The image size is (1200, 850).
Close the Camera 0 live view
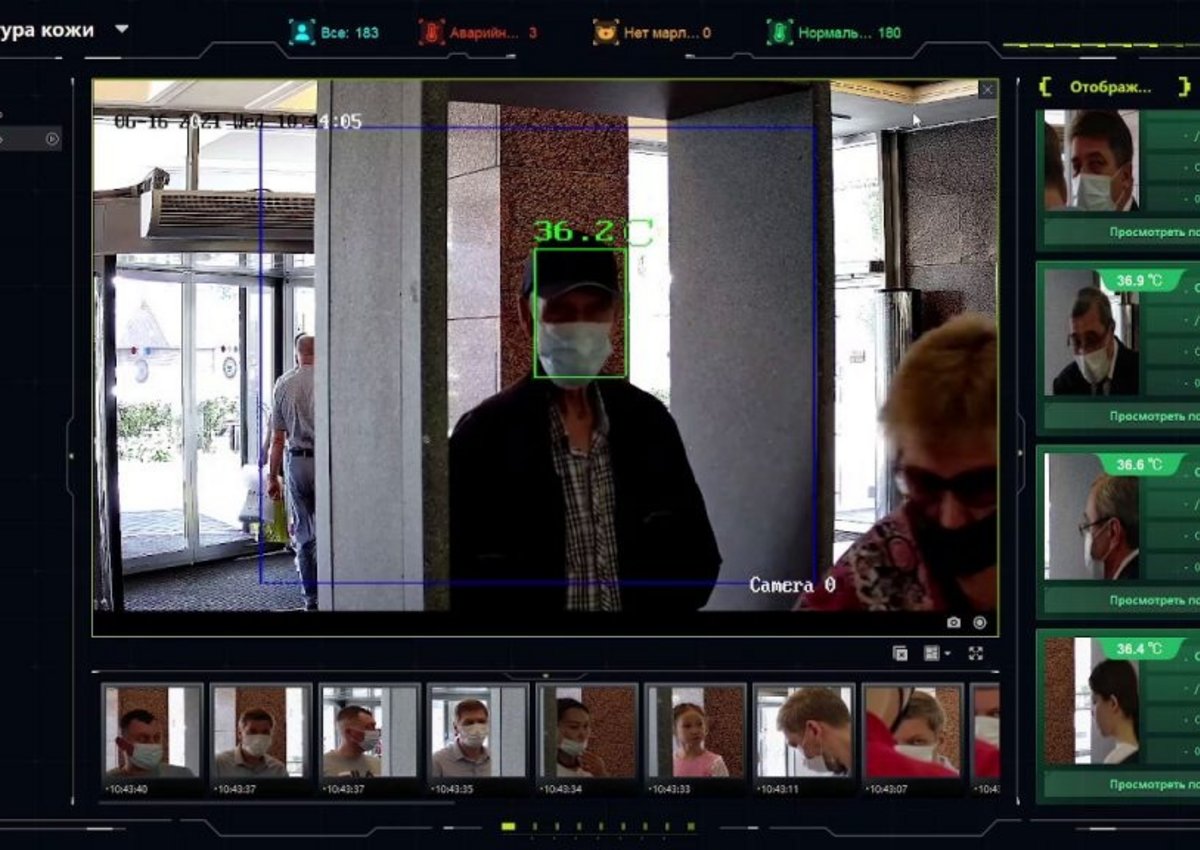click(988, 90)
